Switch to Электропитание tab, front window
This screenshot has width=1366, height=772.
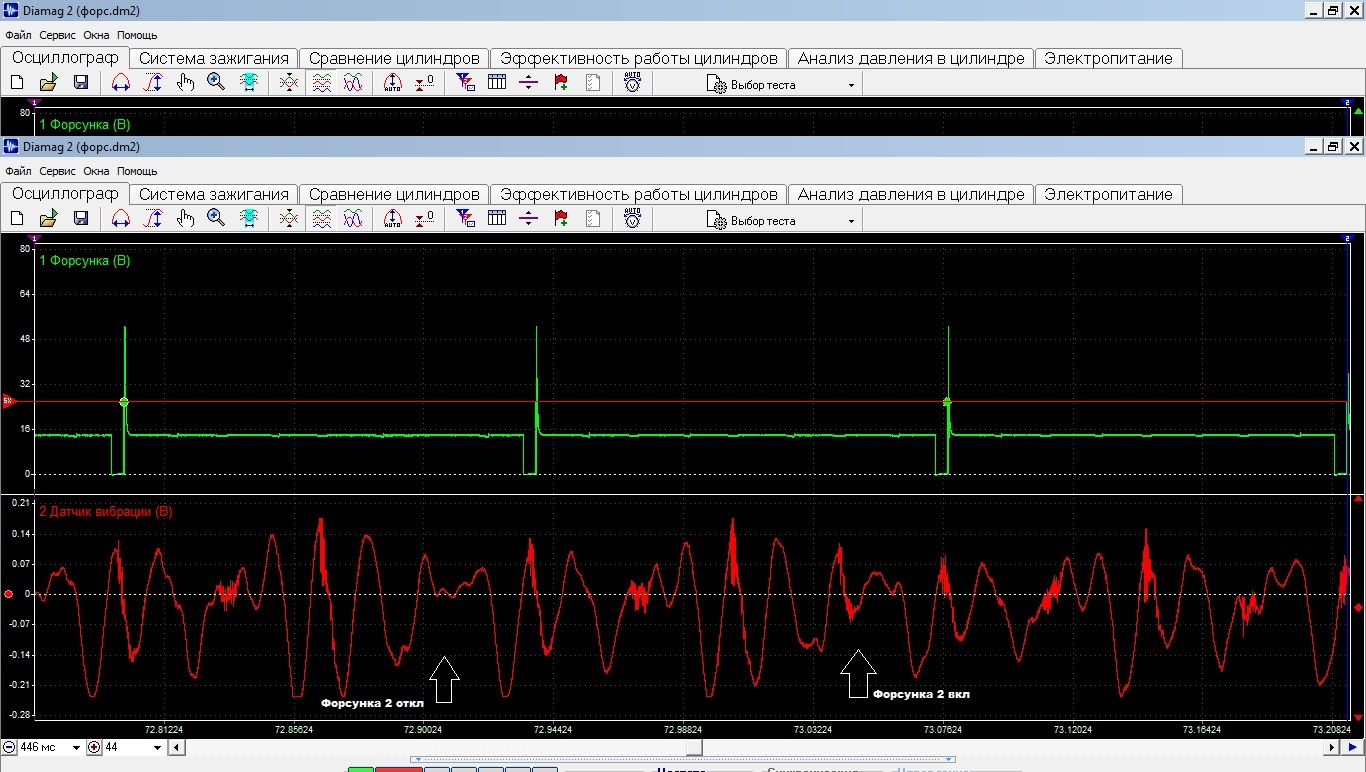tap(1108, 194)
